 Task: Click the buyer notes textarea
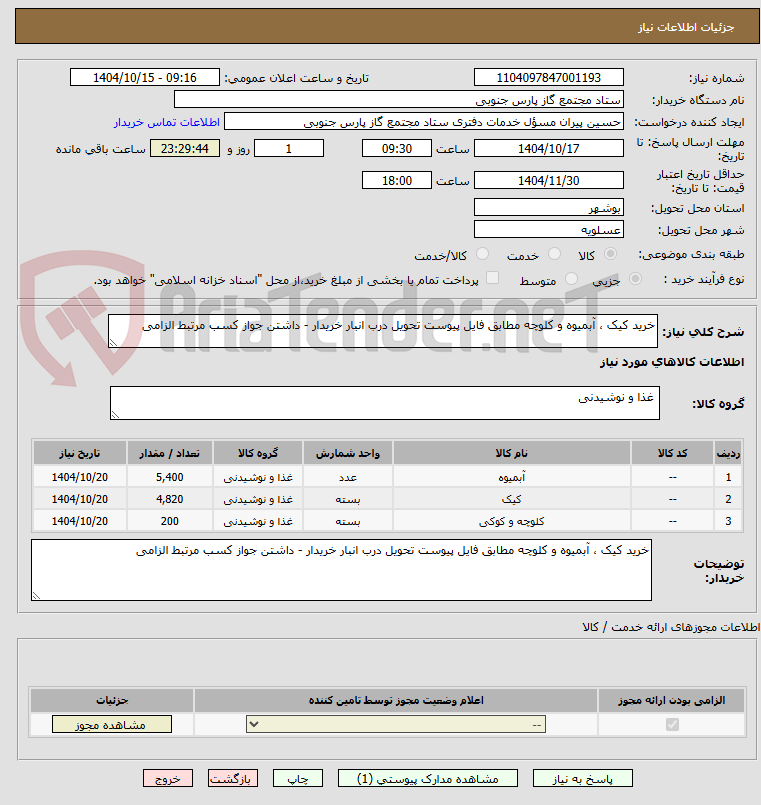341,570
